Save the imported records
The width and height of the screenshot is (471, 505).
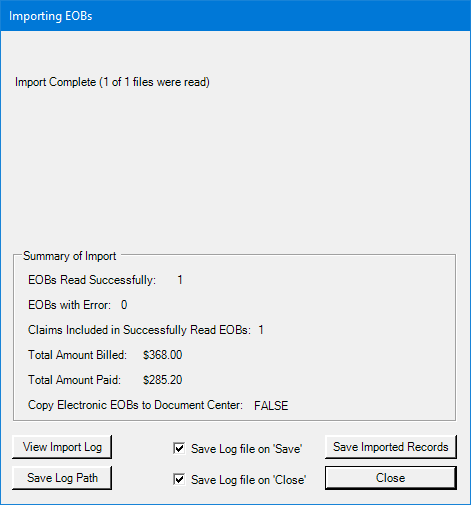click(x=391, y=447)
